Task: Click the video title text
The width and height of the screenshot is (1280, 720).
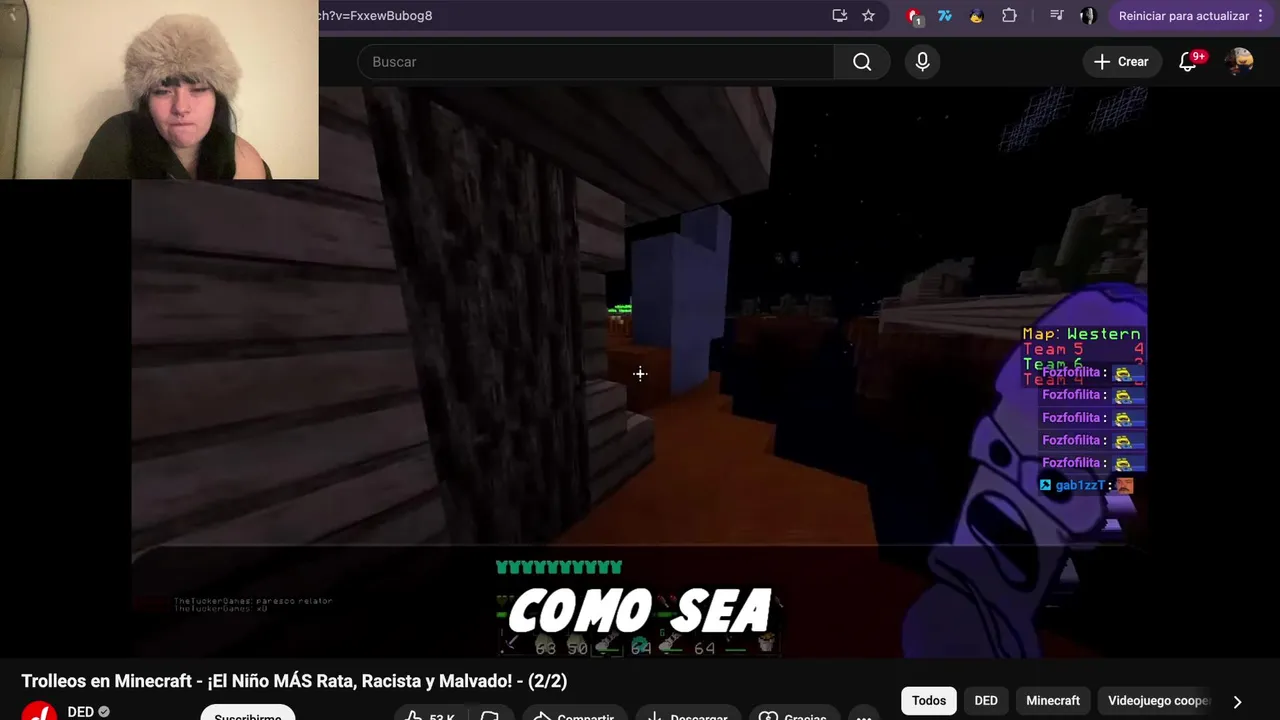Action: tap(294, 681)
